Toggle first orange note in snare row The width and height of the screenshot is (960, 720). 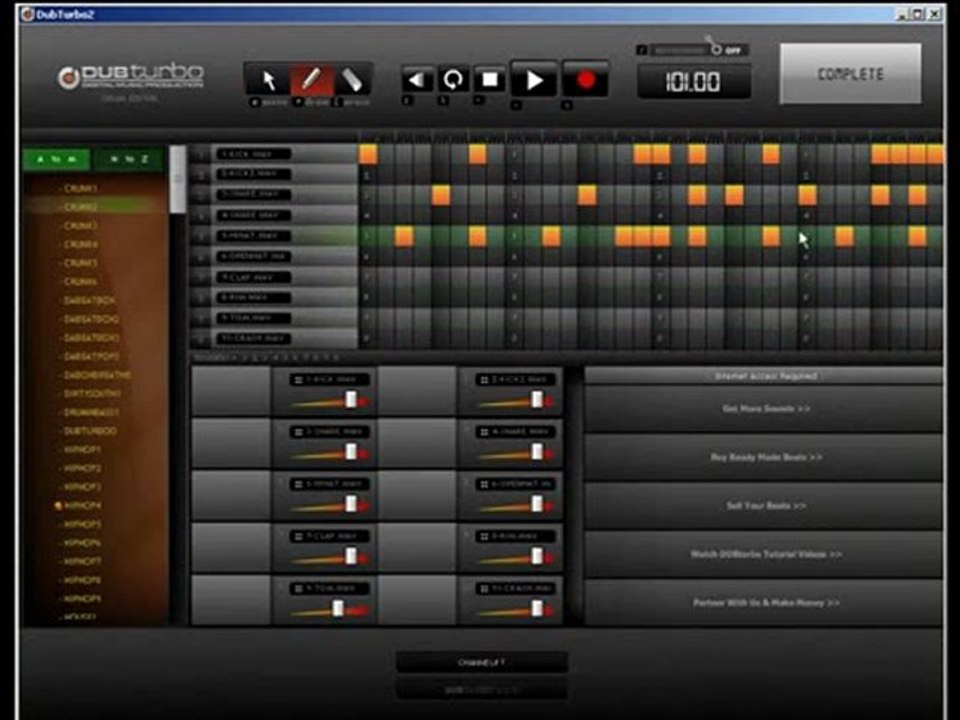[441, 195]
